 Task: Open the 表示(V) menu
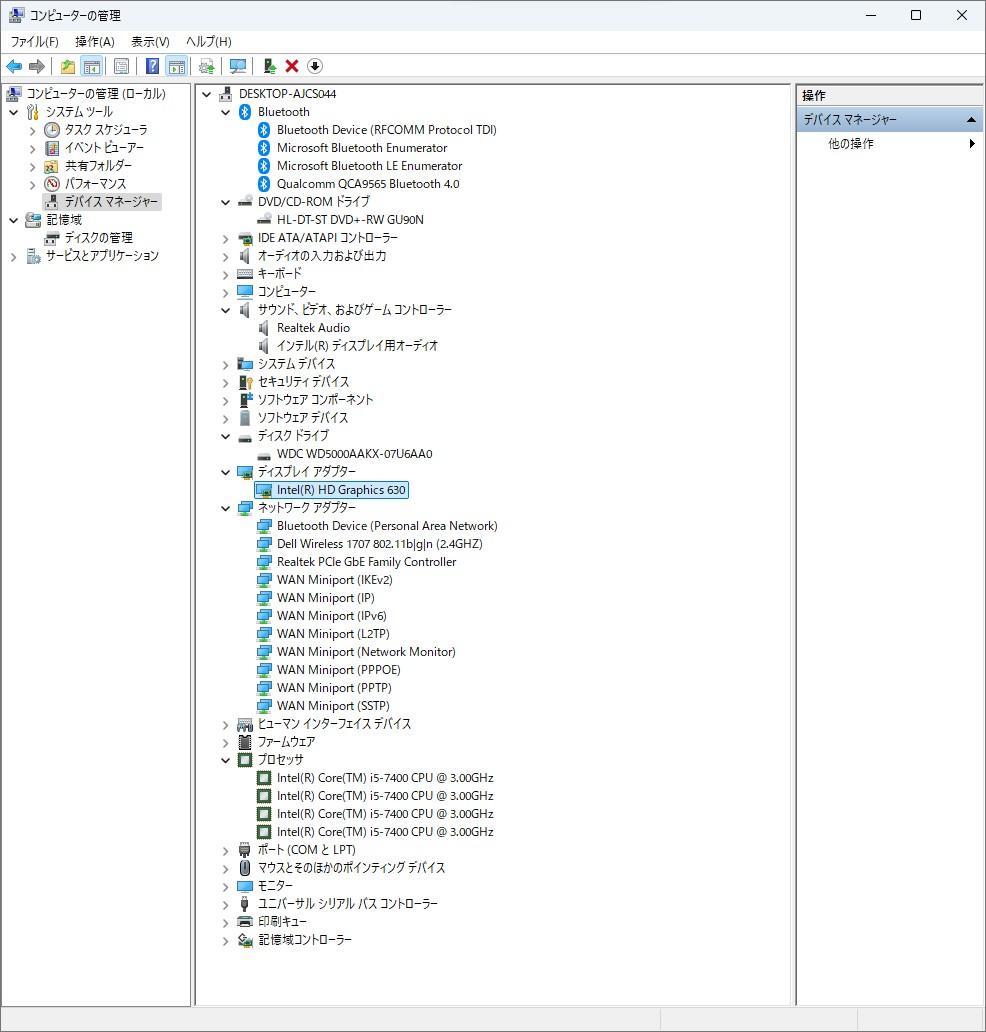coord(150,41)
